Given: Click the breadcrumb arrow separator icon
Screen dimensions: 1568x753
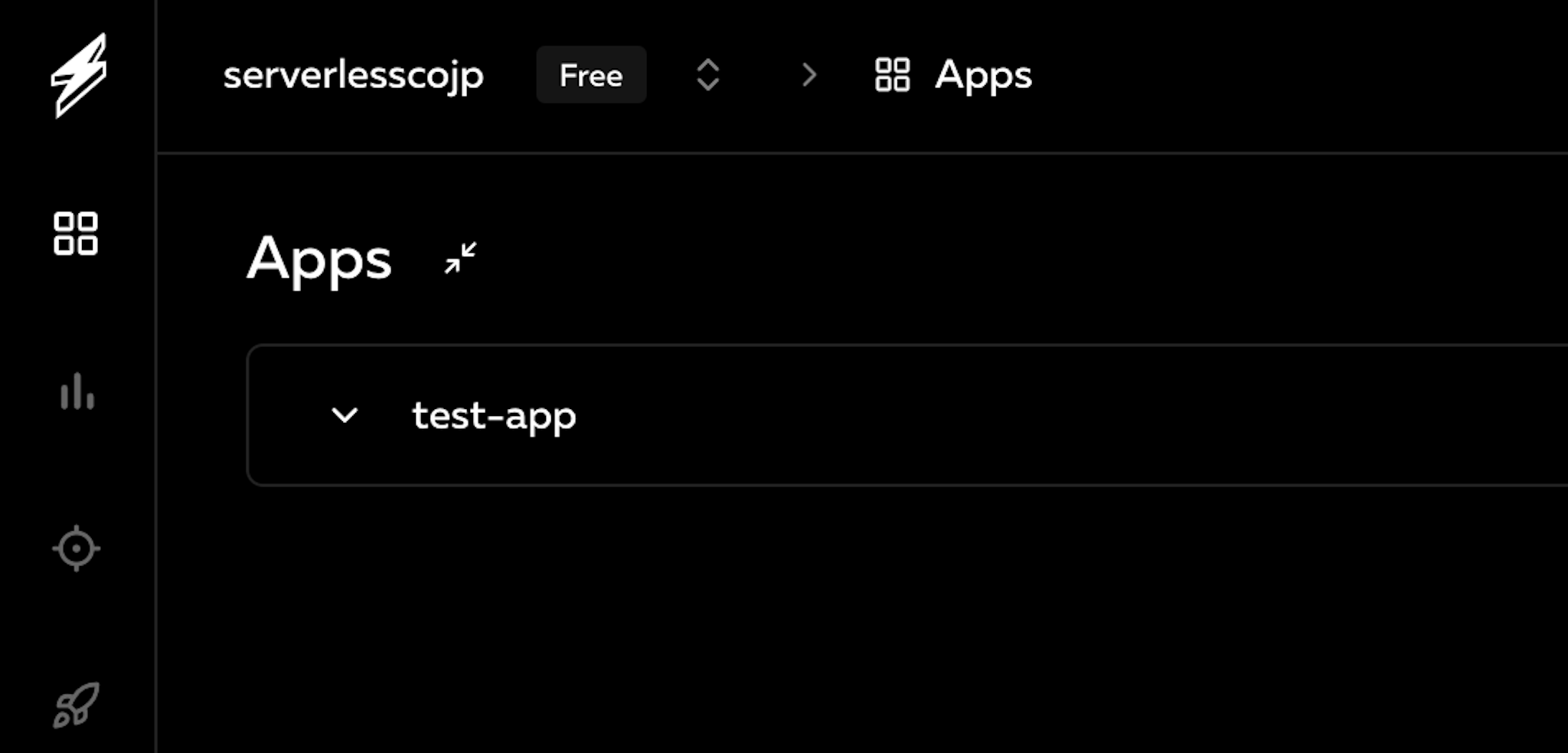Looking at the screenshot, I should coord(809,75).
